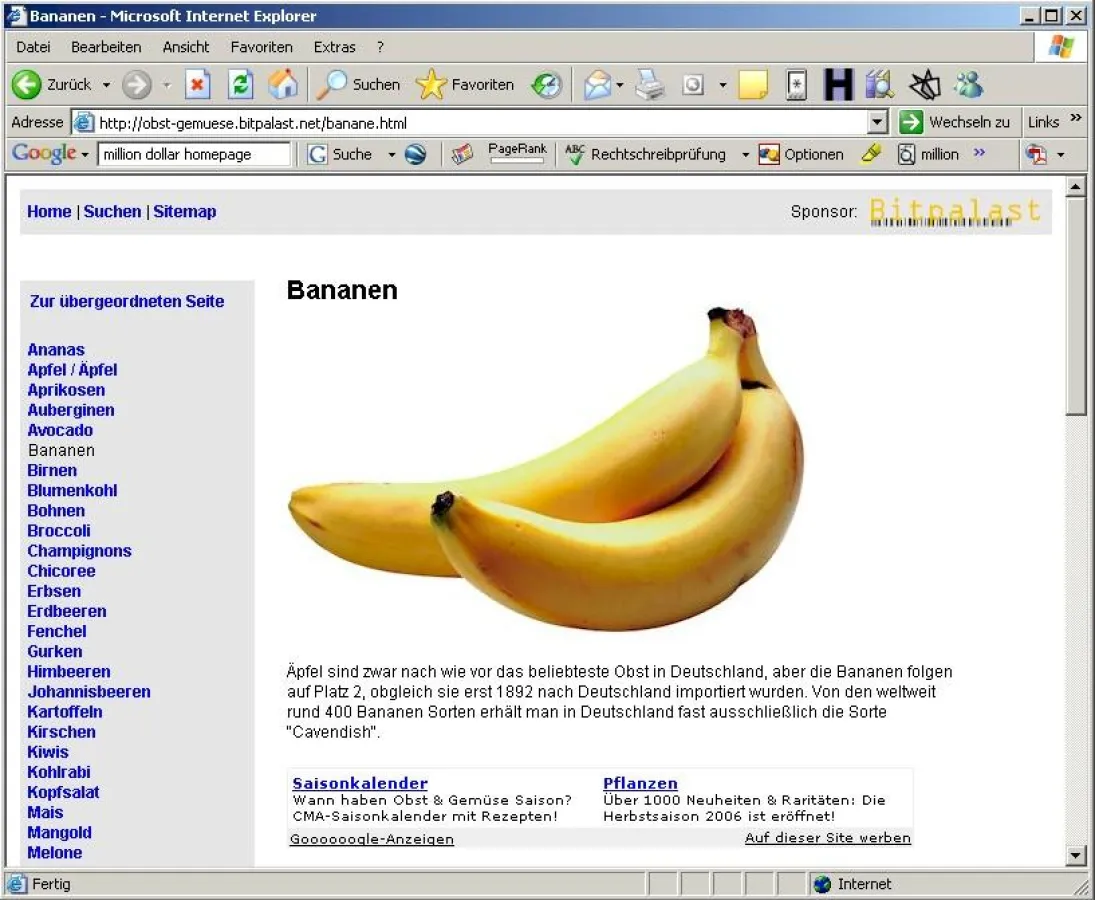This screenshot has height=900, width=1095.
Task: Click the vertical scrollbar down arrow
Action: coord(1077,855)
